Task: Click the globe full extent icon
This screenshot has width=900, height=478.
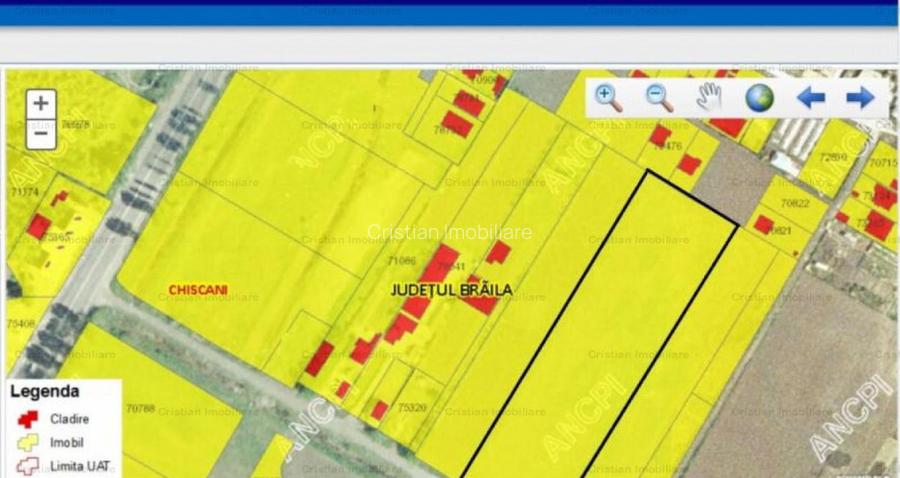Action: [760, 97]
